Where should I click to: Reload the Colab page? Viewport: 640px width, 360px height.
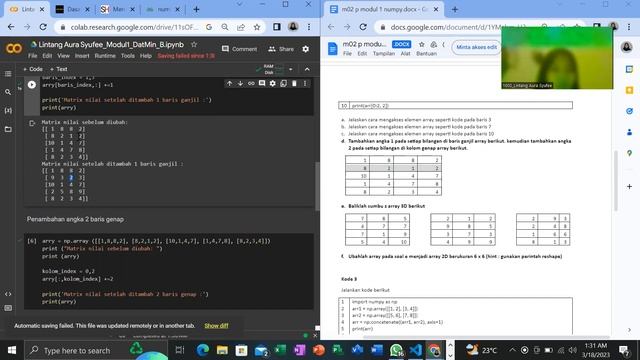click(43, 27)
